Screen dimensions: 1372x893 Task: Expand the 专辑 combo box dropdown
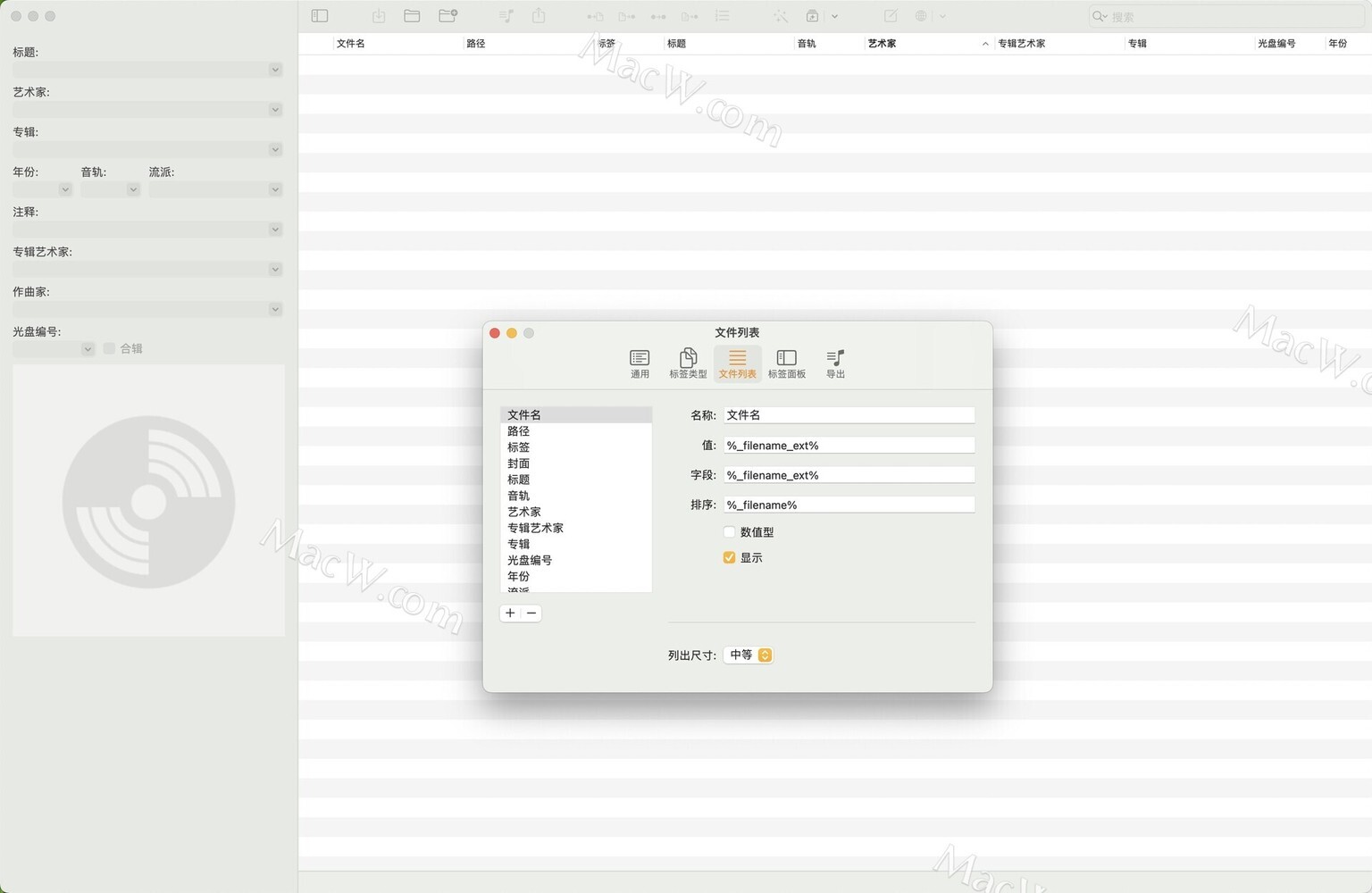[x=275, y=150]
